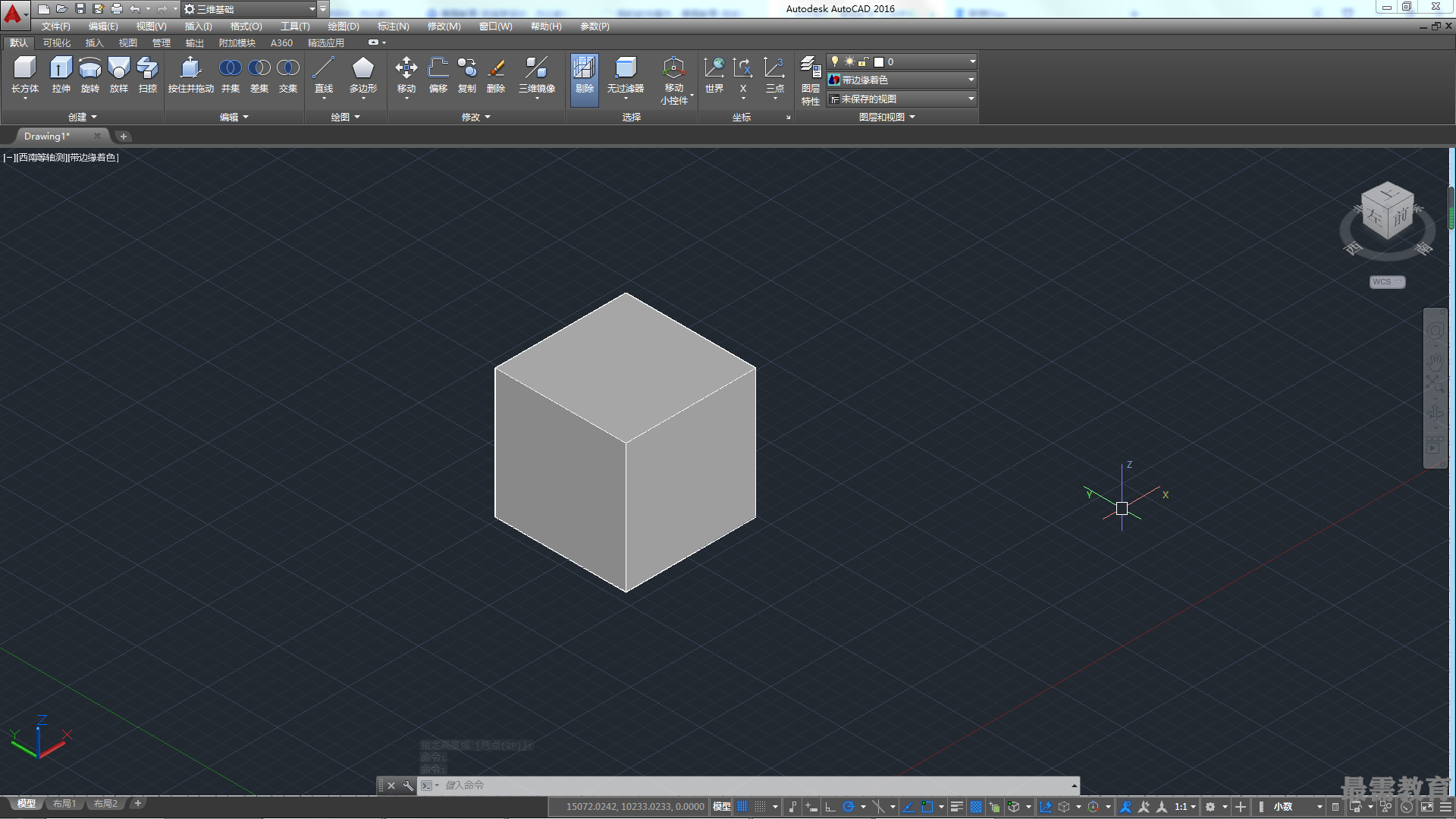
Task: Apply the 并集 union operation
Action: tap(231, 75)
